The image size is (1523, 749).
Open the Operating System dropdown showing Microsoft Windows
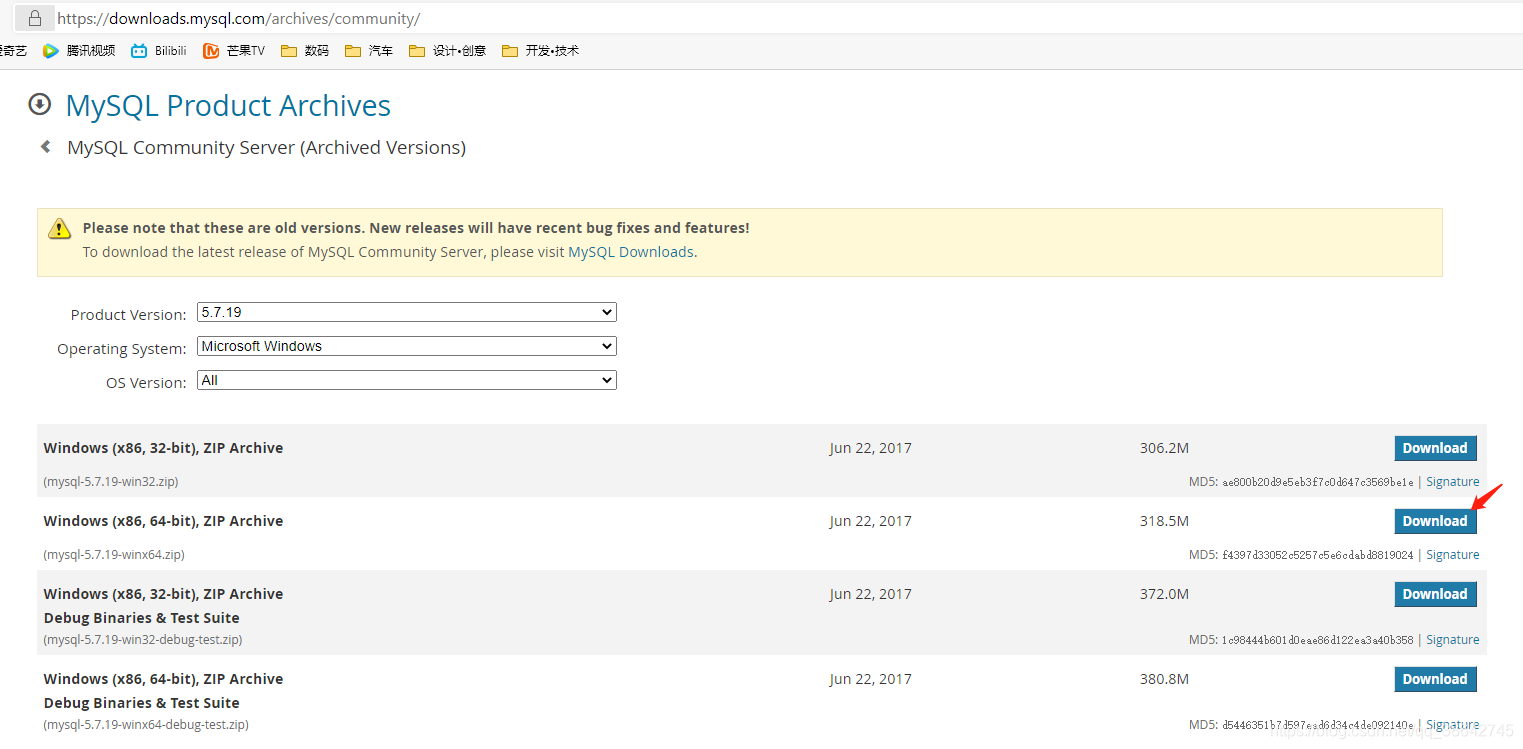(407, 346)
